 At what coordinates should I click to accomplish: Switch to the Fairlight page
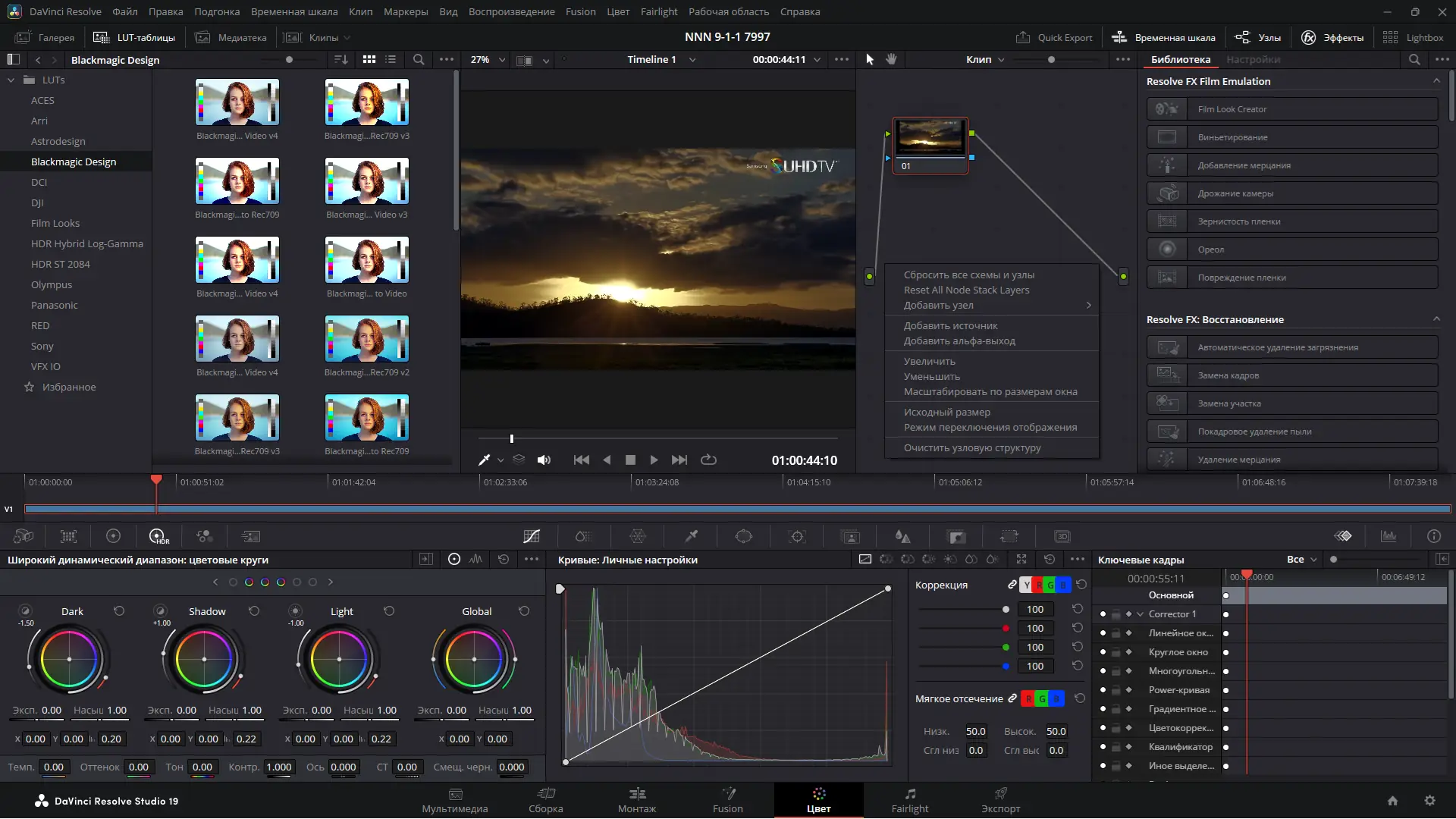(x=910, y=801)
